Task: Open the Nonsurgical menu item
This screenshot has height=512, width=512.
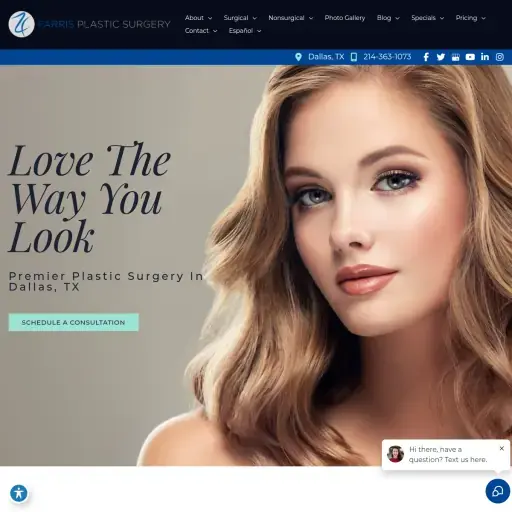Action: click(286, 18)
